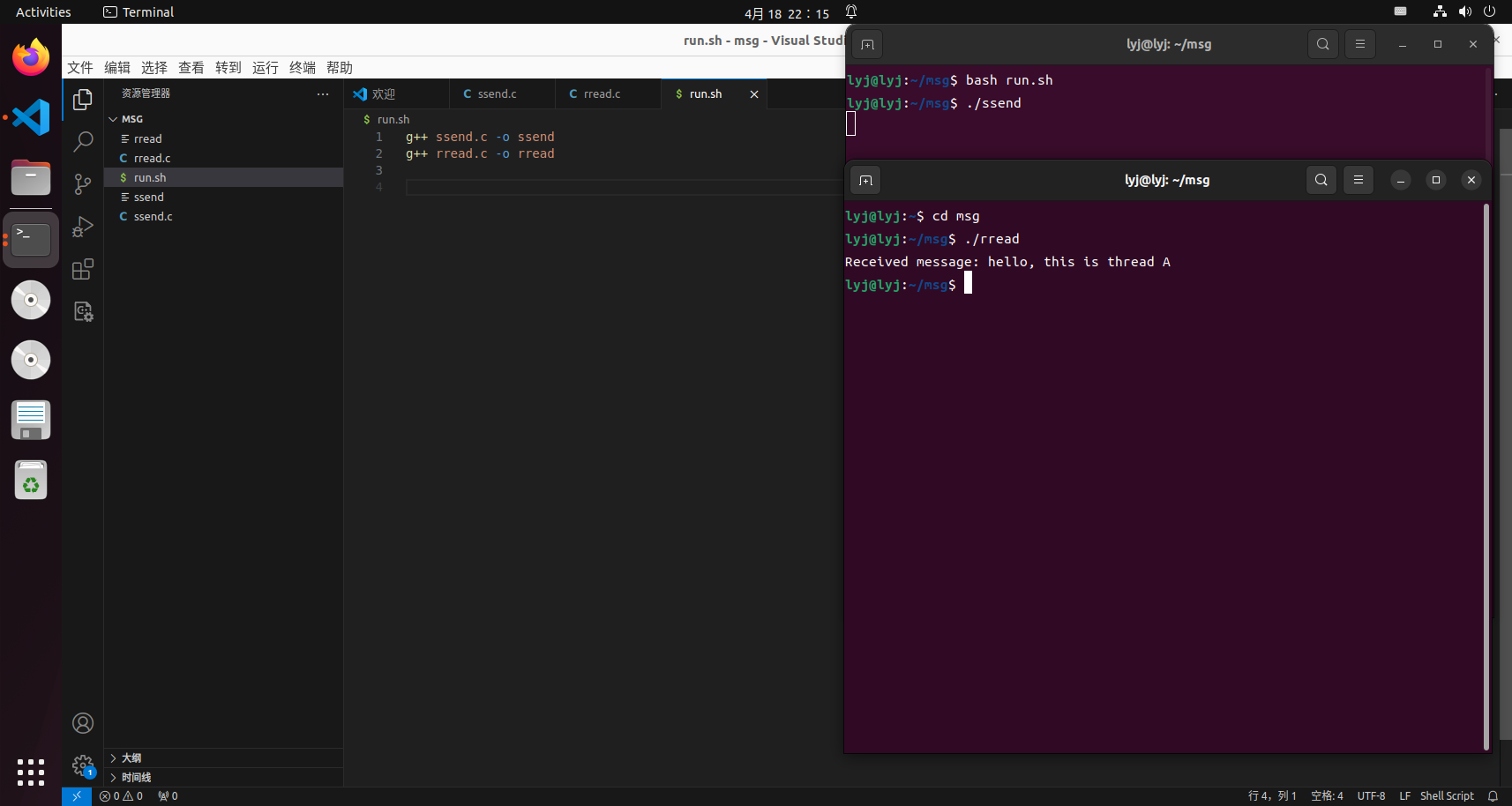
Task: Select the rread binary file in explorer
Action: tap(223, 139)
